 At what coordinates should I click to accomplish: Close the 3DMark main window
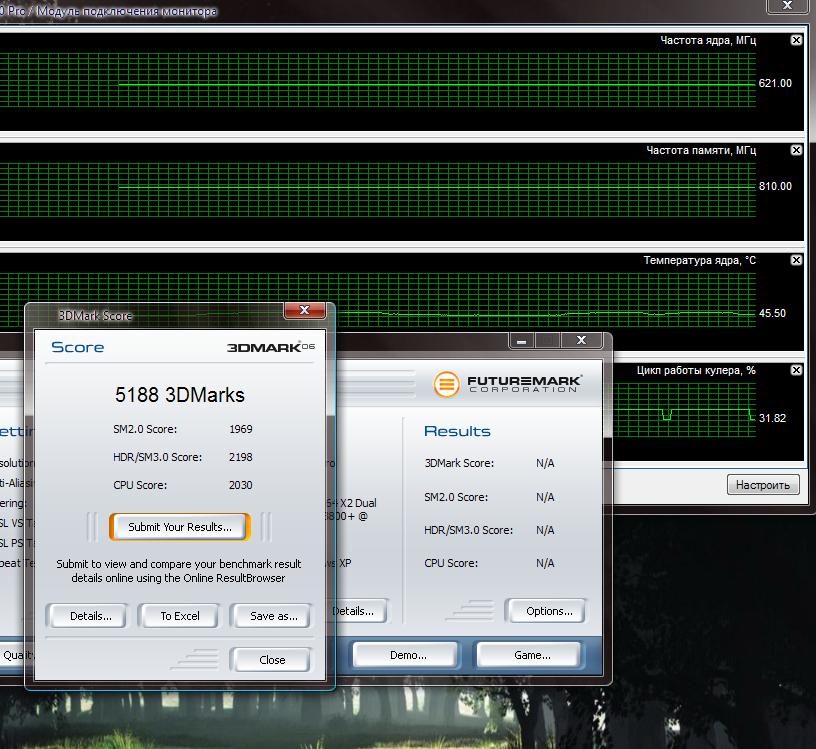click(578, 341)
